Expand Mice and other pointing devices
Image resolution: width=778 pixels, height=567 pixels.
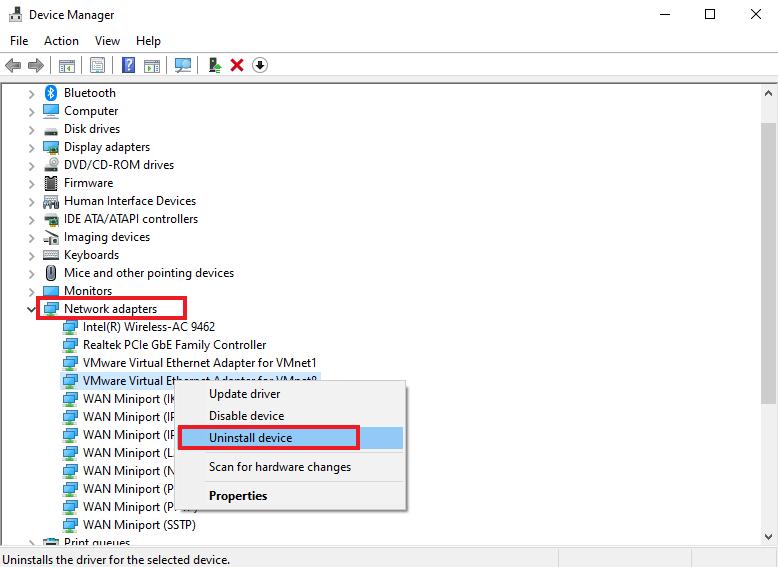(x=31, y=273)
